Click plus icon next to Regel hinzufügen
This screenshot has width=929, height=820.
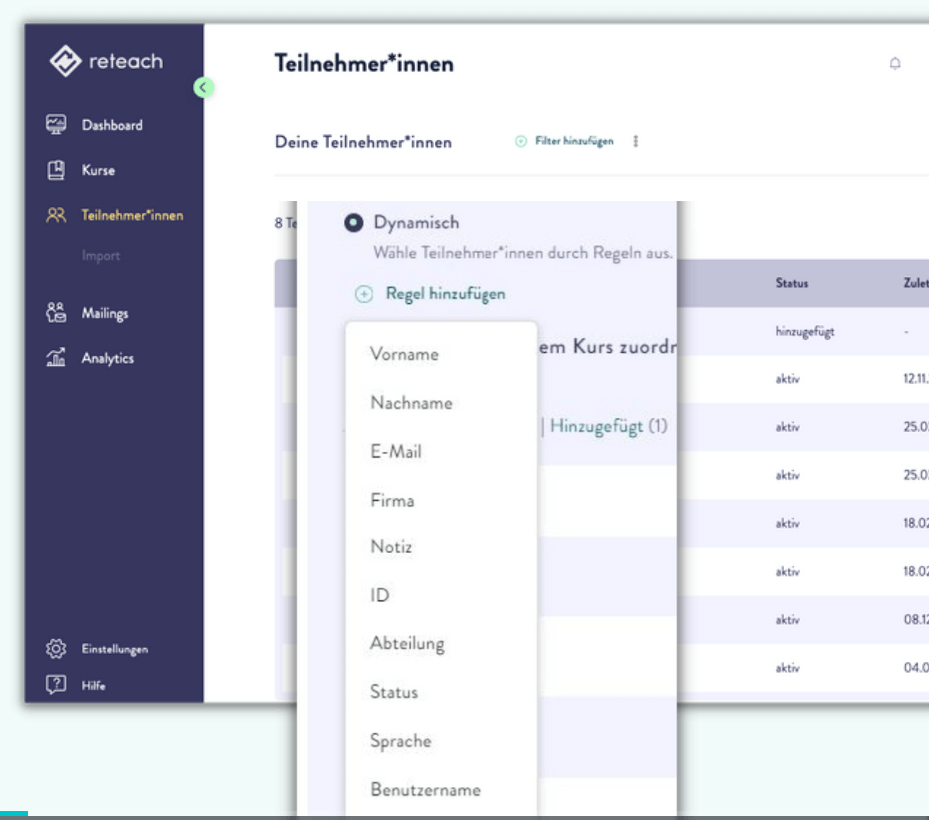coord(364,294)
